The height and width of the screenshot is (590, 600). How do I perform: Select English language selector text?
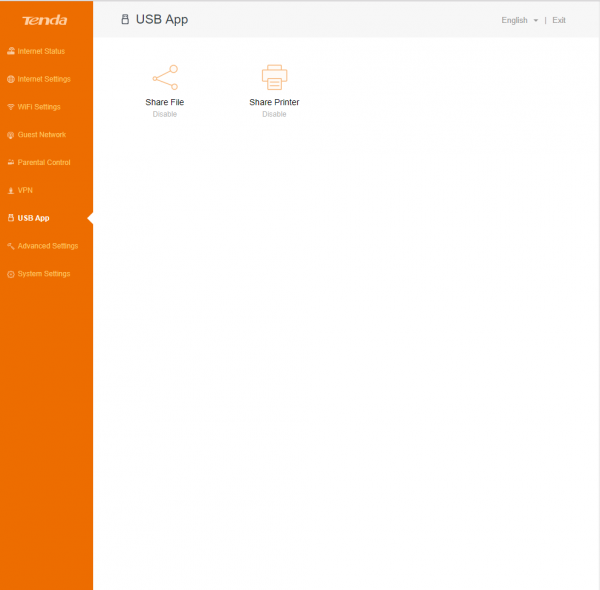(514, 20)
